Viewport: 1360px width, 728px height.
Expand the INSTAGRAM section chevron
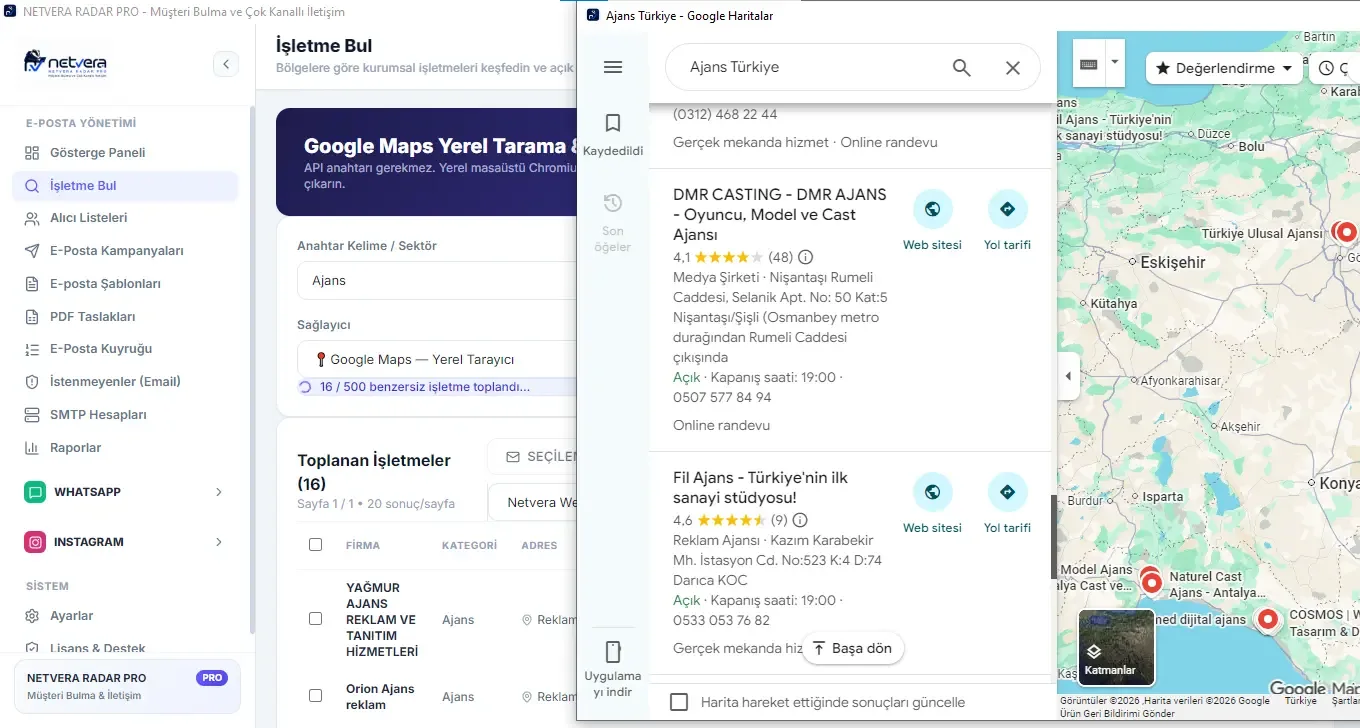pos(219,542)
